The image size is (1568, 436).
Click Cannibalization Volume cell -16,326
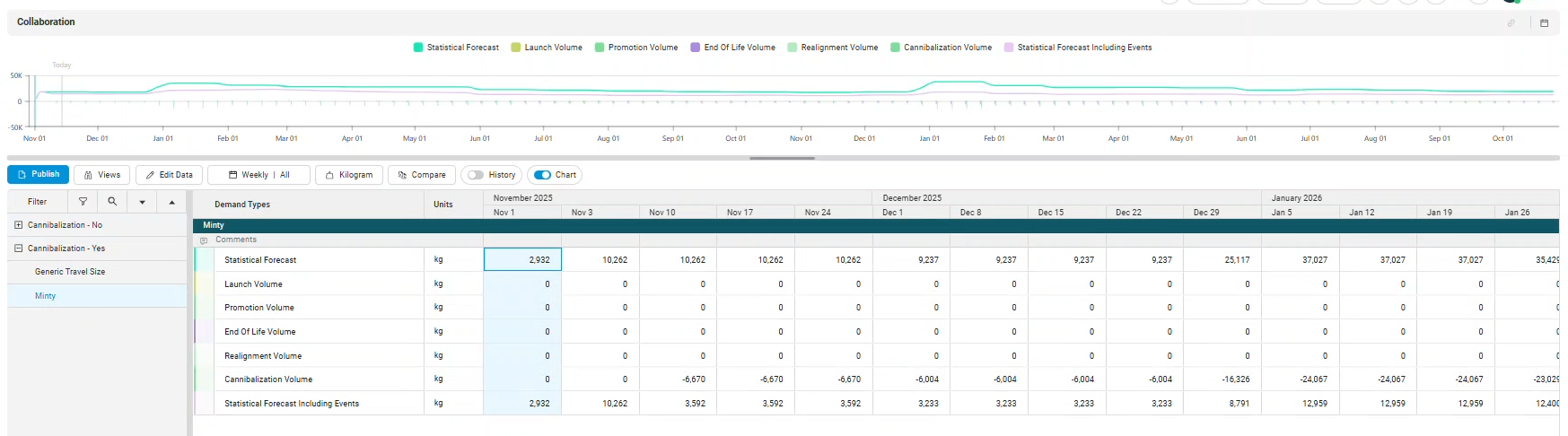[x=1222, y=379]
